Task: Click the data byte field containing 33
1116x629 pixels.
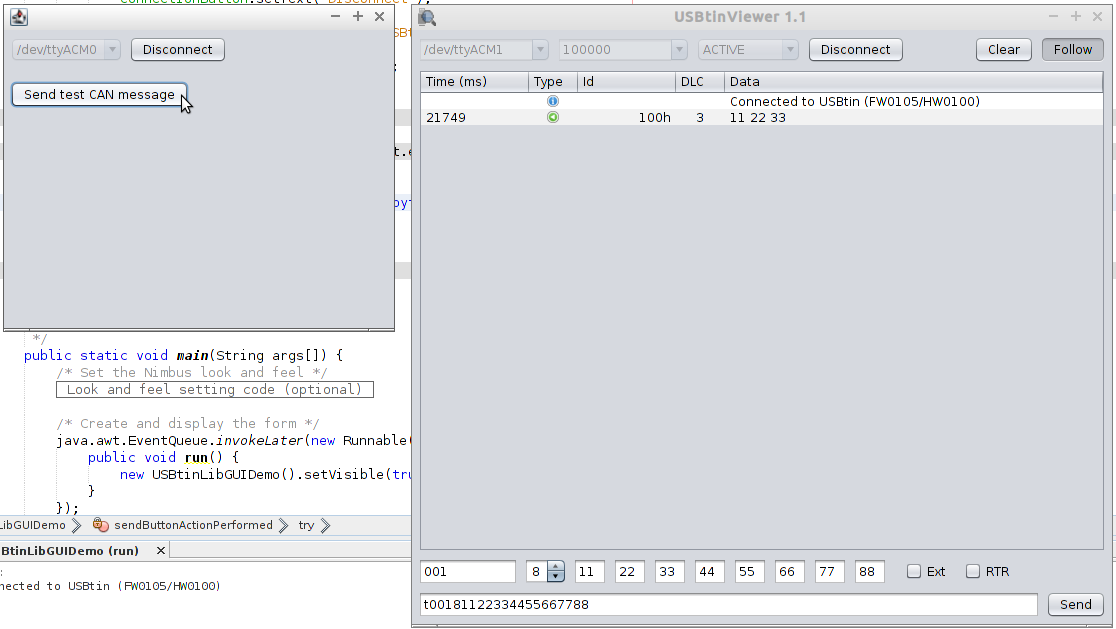Action: (669, 571)
